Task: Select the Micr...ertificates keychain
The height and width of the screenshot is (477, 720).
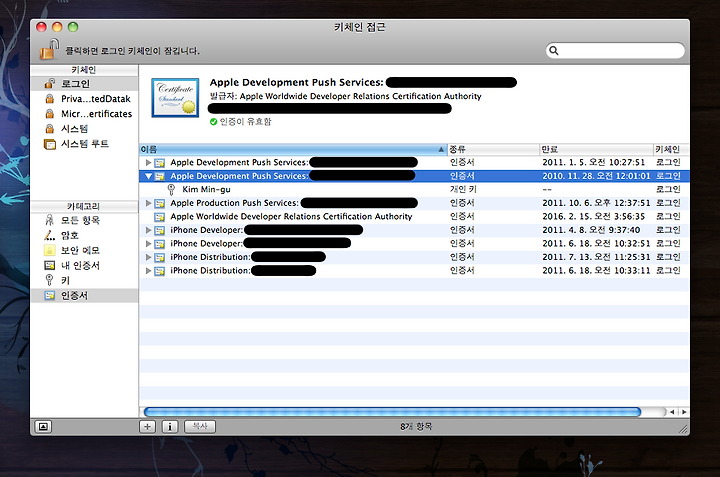Action: click(84, 113)
